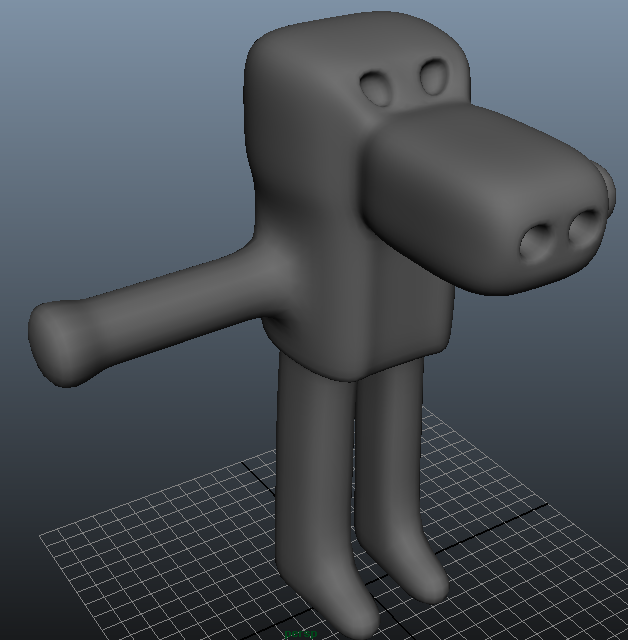
Task: Click the persp camera label
Action: point(300,634)
